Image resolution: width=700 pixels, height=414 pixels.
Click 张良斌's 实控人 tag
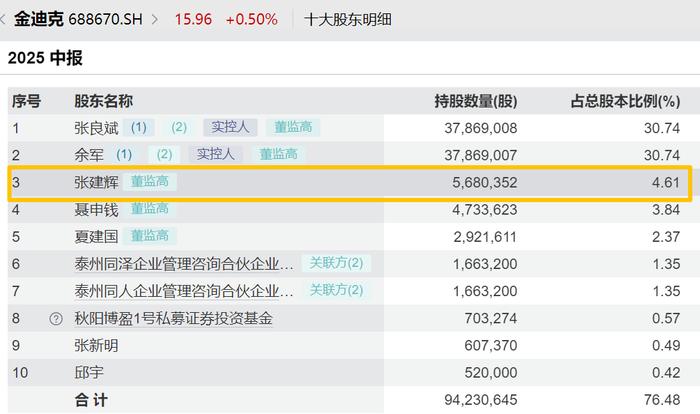pos(230,127)
